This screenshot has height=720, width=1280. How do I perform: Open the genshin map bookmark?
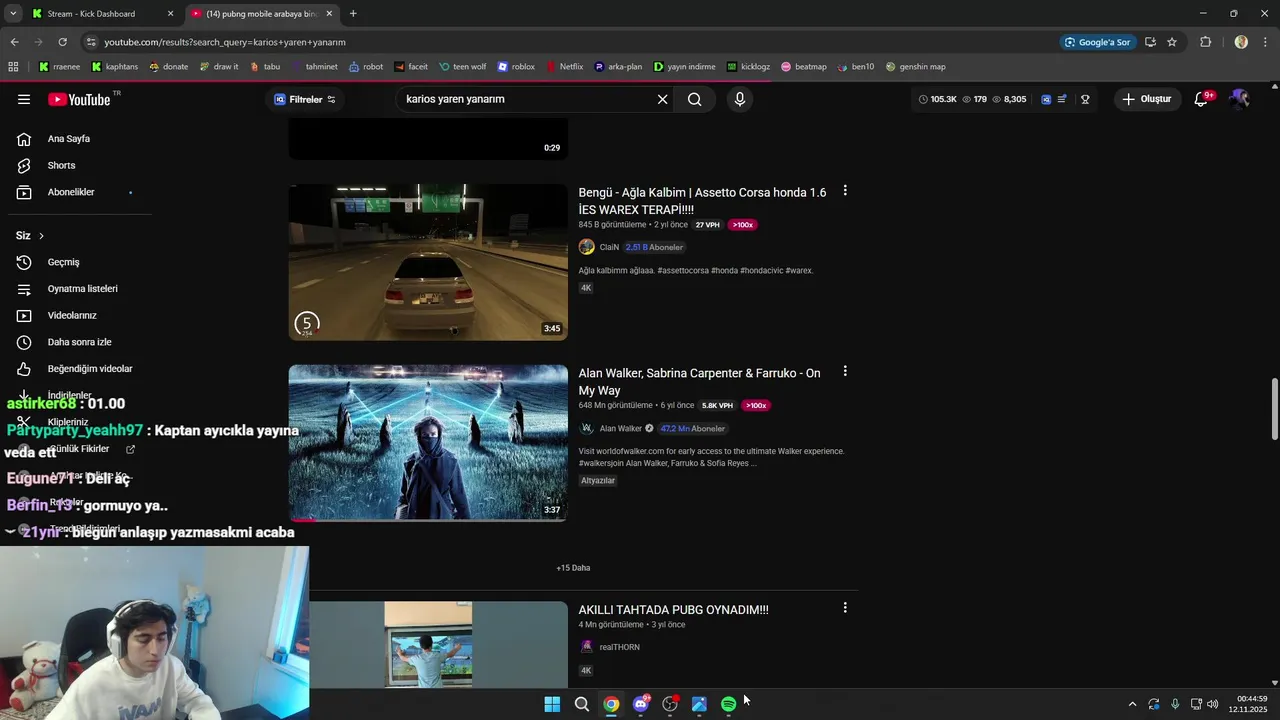915,67
